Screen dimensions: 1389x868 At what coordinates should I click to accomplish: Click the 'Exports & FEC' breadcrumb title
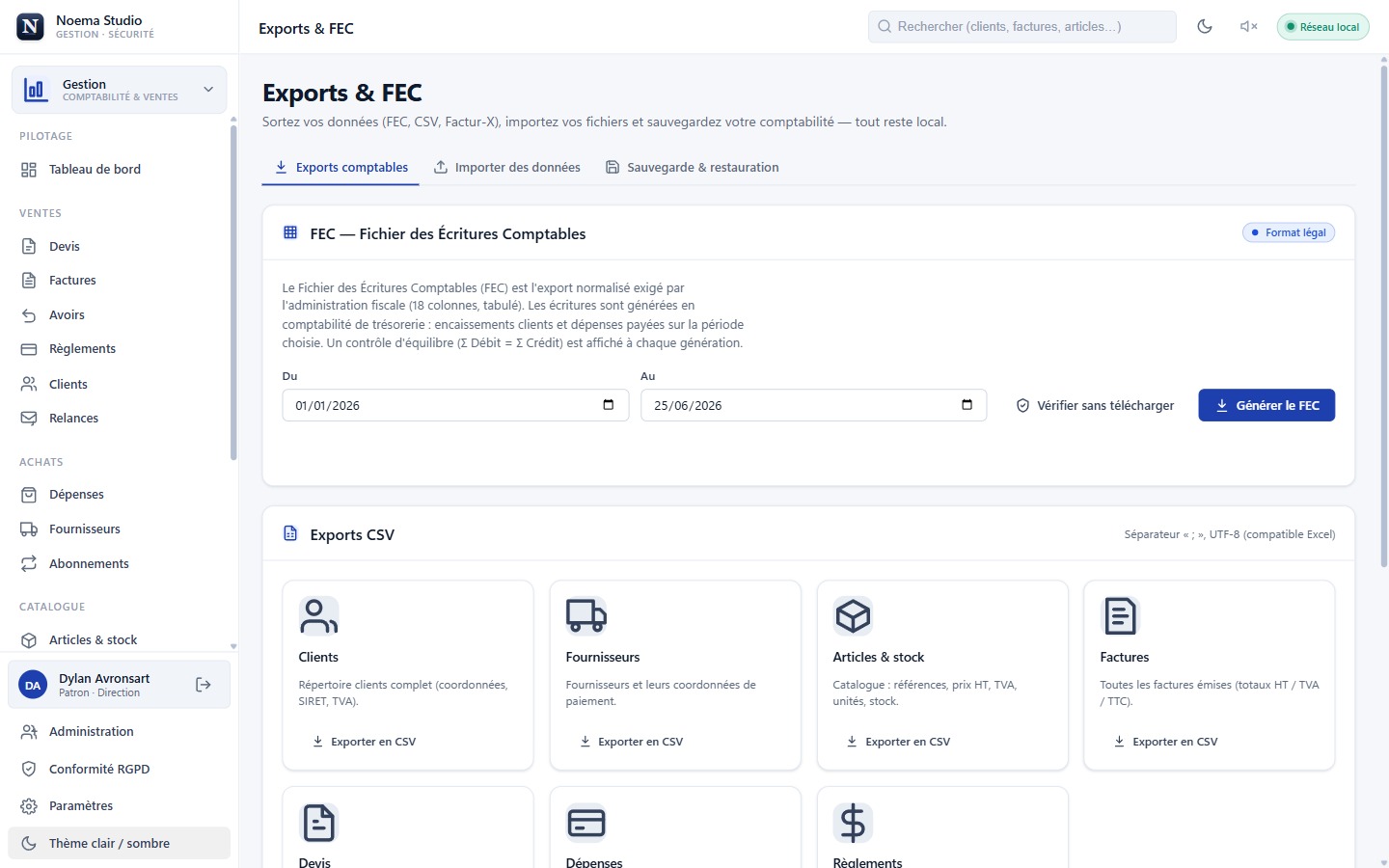pyautogui.click(x=306, y=29)
